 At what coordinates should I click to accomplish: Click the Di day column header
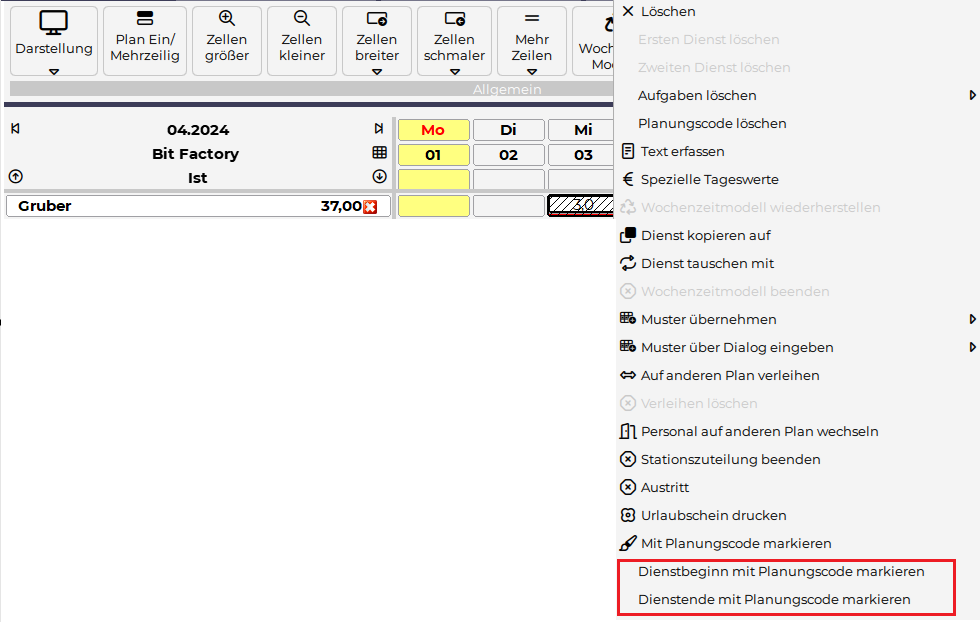pyautogui.click(x=508, y=130)
